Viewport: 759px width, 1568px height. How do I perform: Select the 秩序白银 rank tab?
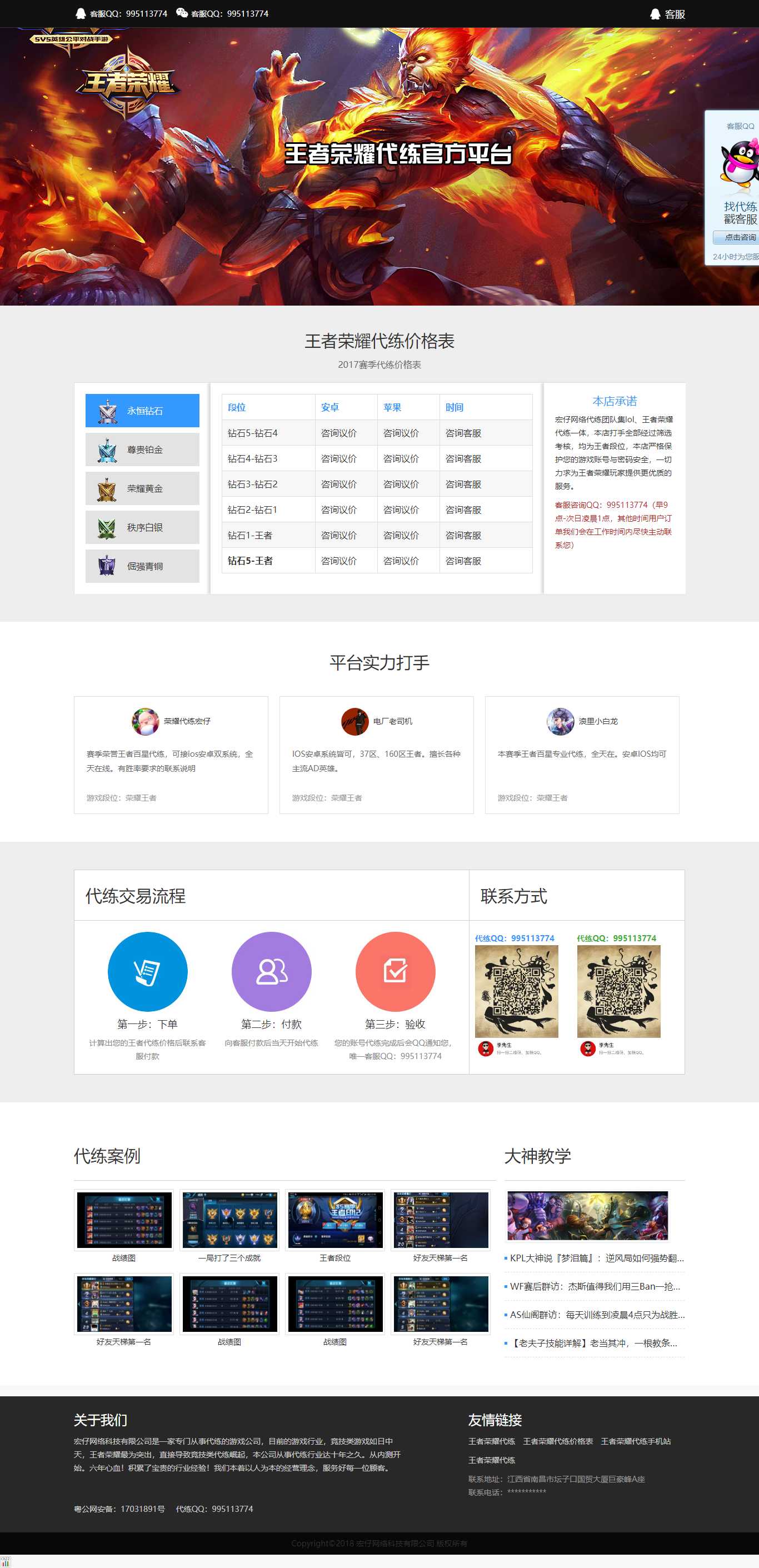click(142, 528)
